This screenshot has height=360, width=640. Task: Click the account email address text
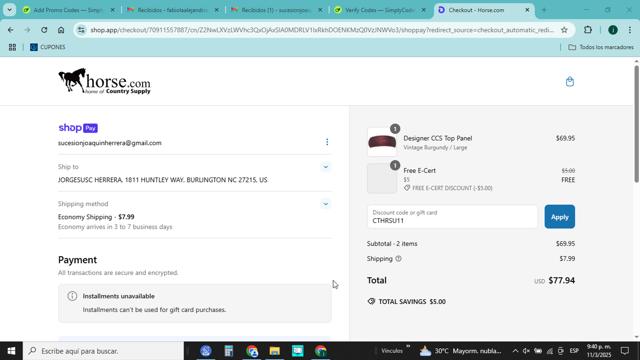pyautogui.click(x=110, y=143)
